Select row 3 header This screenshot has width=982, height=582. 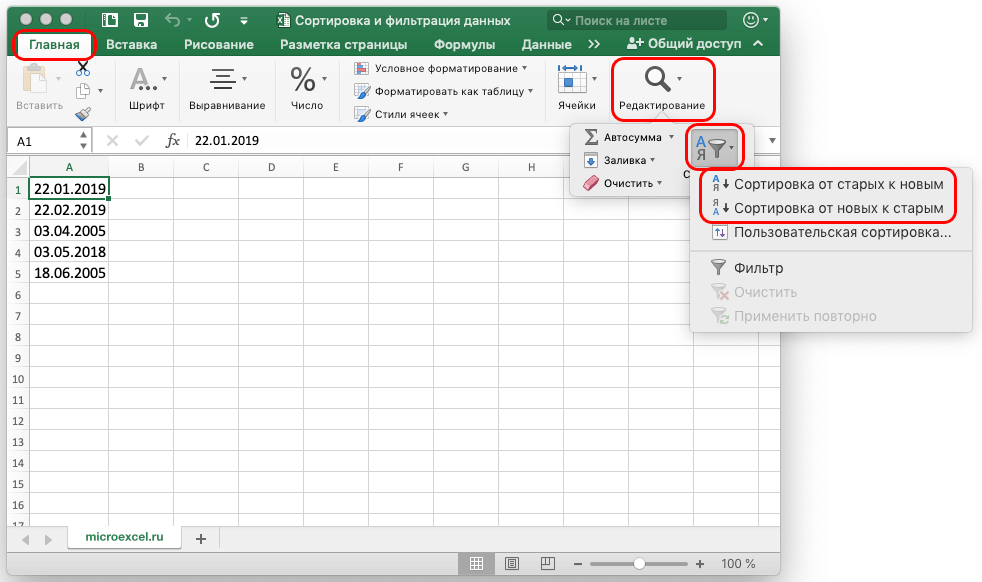[x=18, y=231]
